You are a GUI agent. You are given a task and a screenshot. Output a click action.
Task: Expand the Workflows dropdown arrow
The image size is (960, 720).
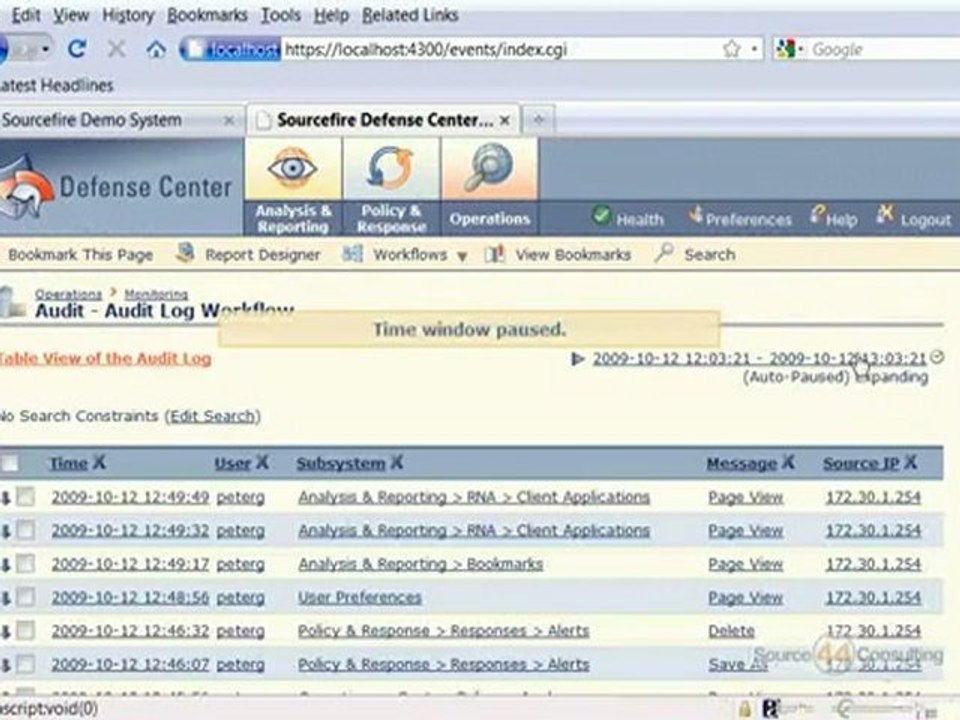[462, 257]
